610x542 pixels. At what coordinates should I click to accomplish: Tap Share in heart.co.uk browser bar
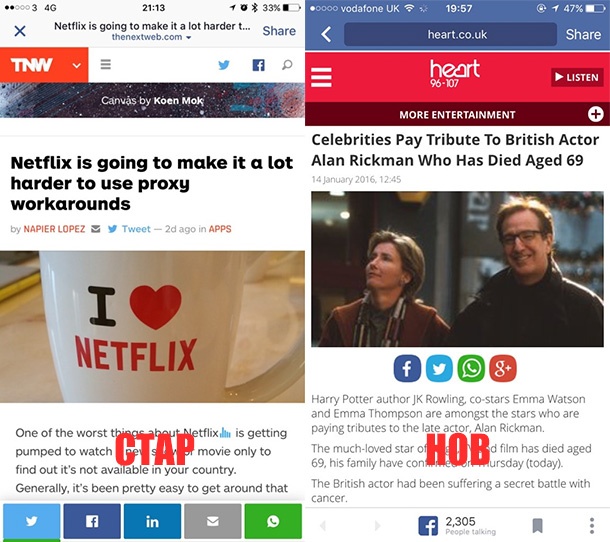[x=583, y=35]
